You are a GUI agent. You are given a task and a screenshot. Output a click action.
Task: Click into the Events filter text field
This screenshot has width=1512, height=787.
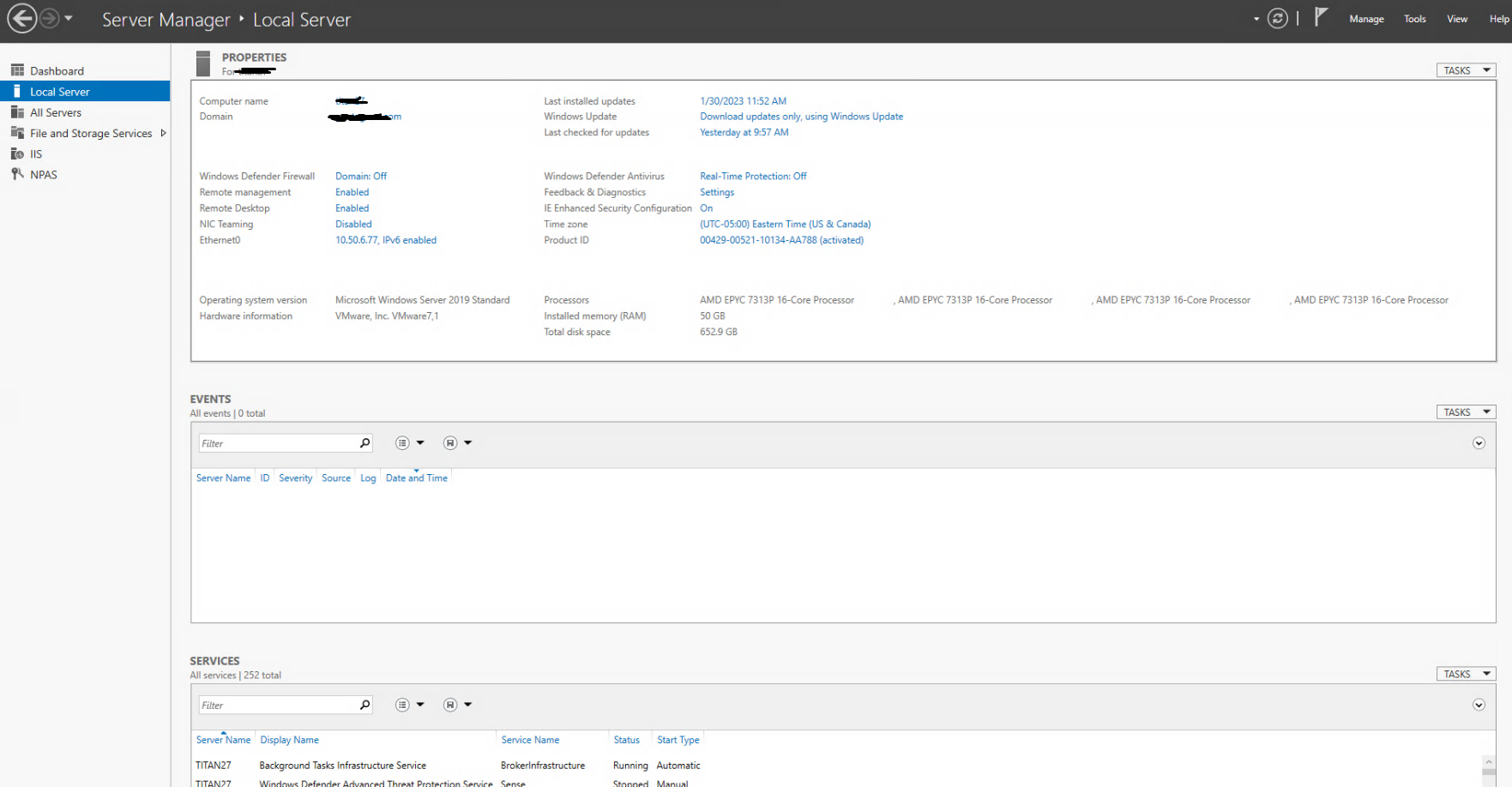pyautogui.click(x=279, y=443)
